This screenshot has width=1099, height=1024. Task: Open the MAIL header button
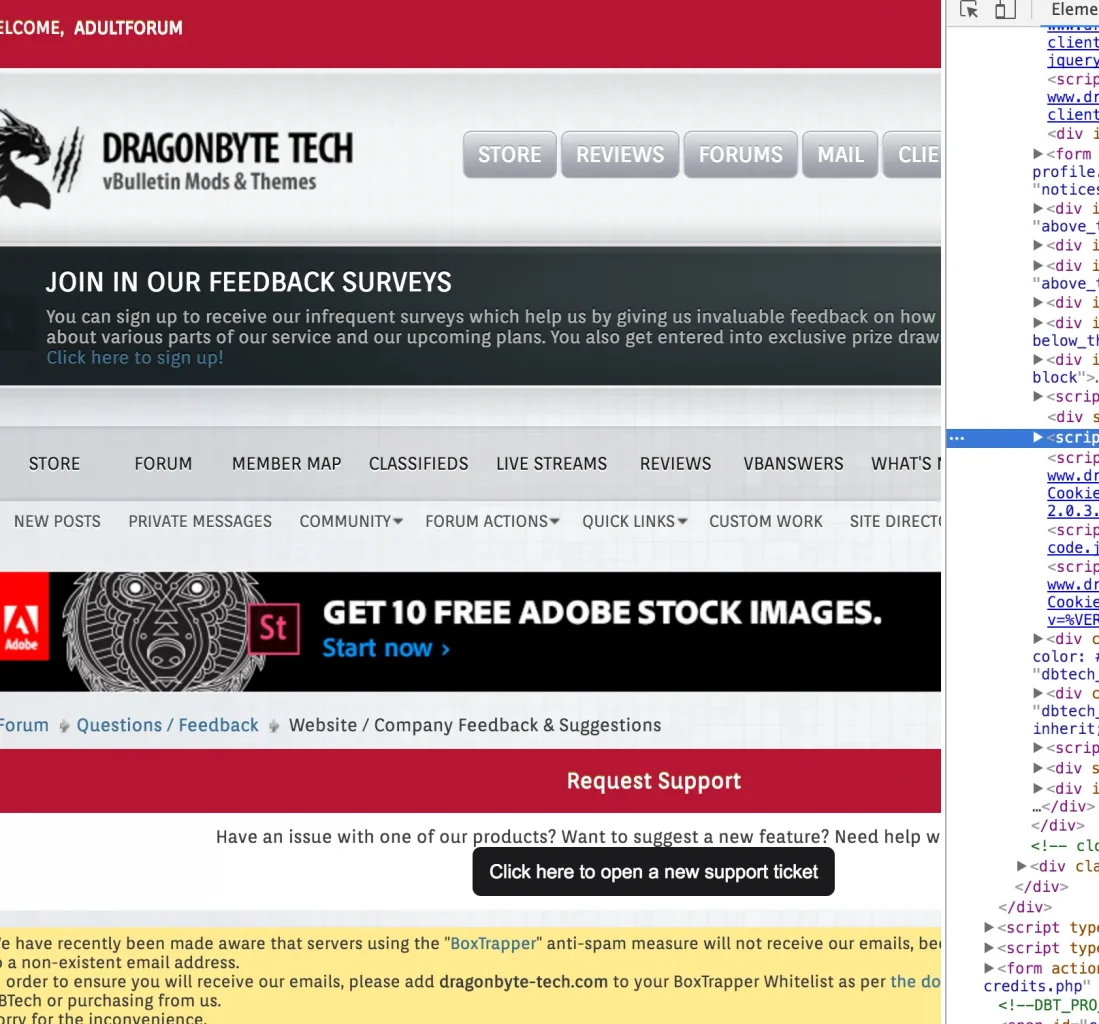[x=840, y=154]
